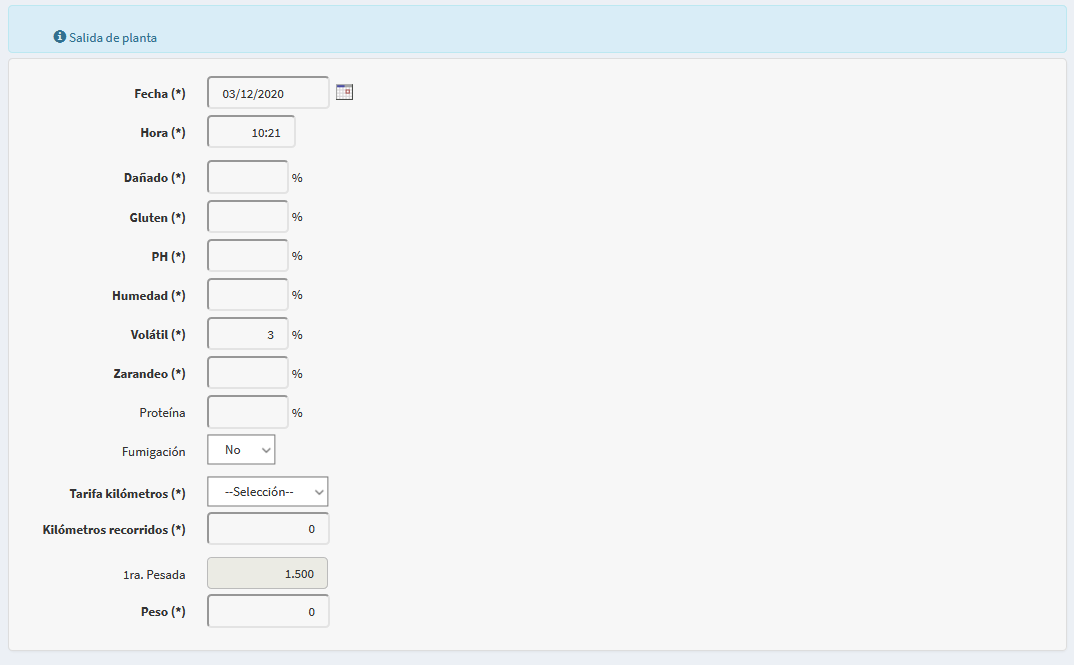The width and height of the screenshot is (1074, 665).
Task: Click the info icon beside Salida de planta
Action: (x=59, y=37)
